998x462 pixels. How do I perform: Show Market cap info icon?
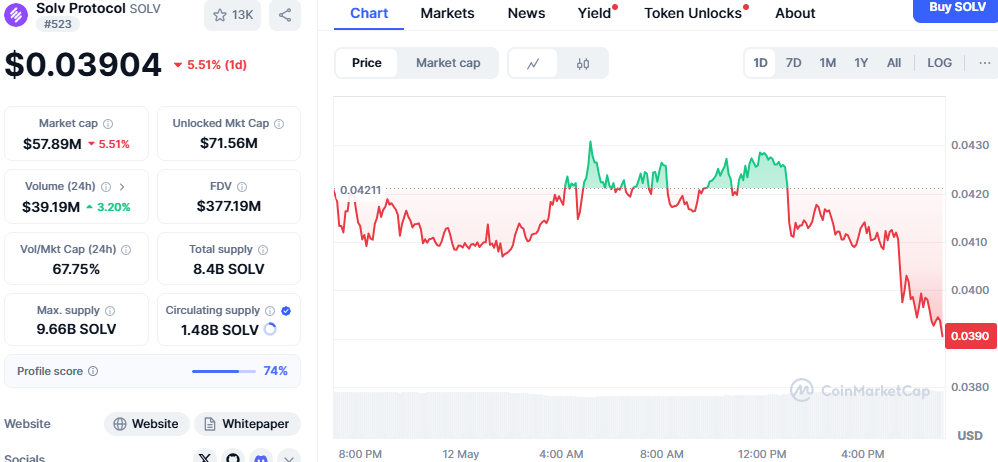coord(108,123)
